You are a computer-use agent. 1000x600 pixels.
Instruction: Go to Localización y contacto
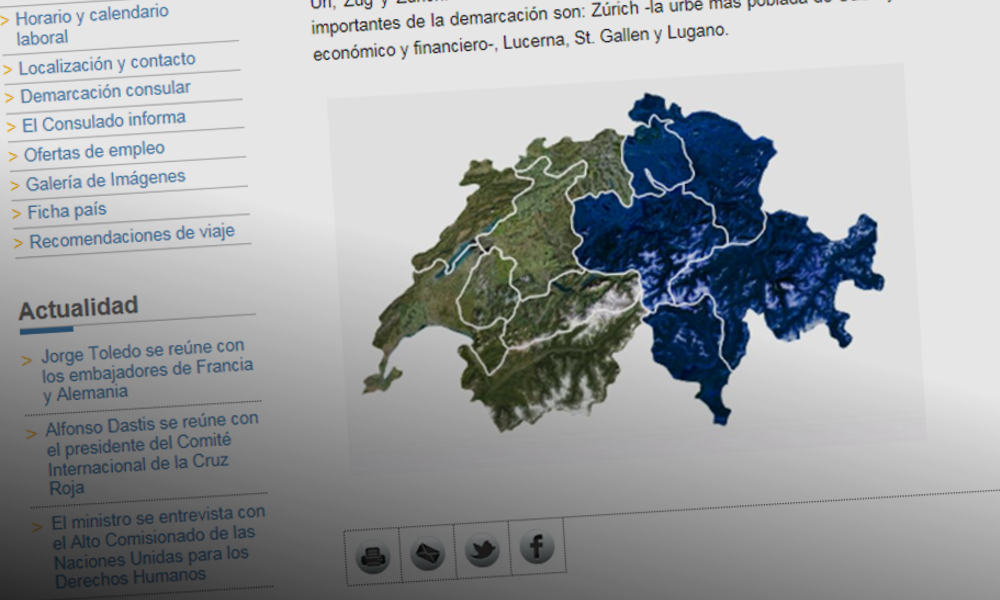click(107, 63)
